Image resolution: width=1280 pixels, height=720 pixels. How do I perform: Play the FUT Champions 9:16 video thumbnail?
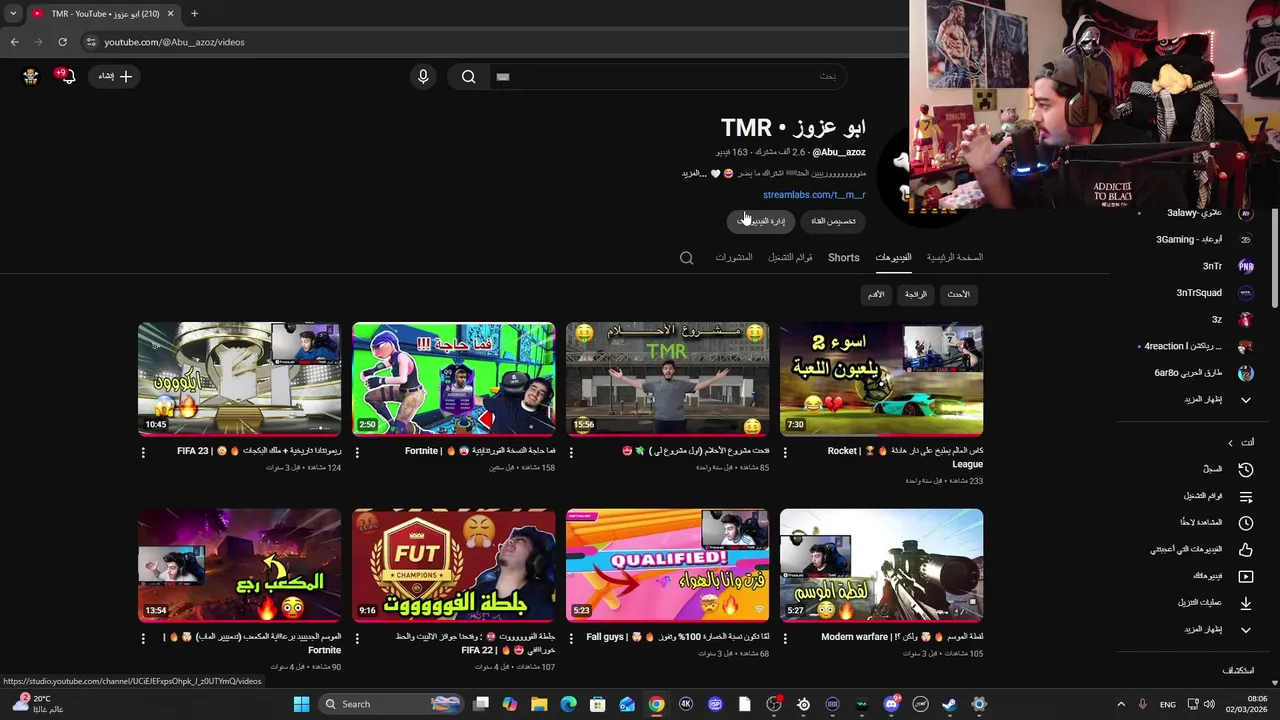tap(453, 565)
